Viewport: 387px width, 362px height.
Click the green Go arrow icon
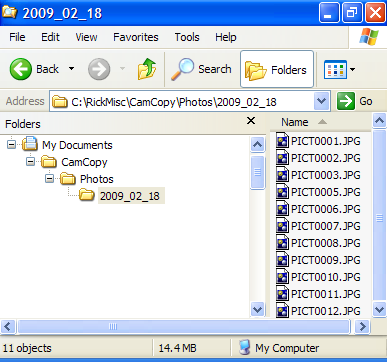click(346, 101)
